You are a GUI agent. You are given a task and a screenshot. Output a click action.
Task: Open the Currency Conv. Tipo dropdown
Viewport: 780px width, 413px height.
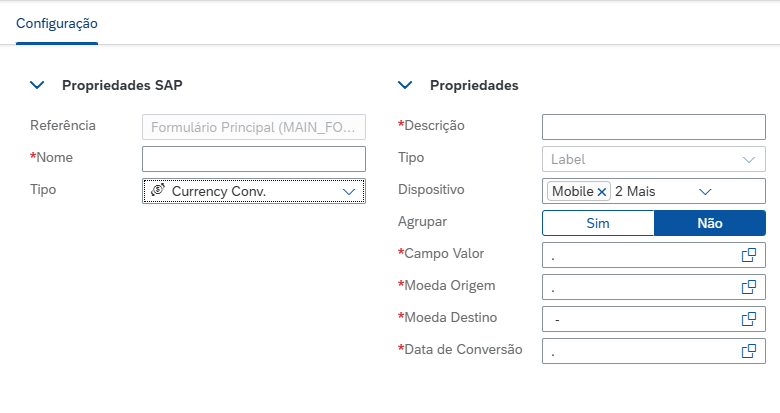coord(349,191)
